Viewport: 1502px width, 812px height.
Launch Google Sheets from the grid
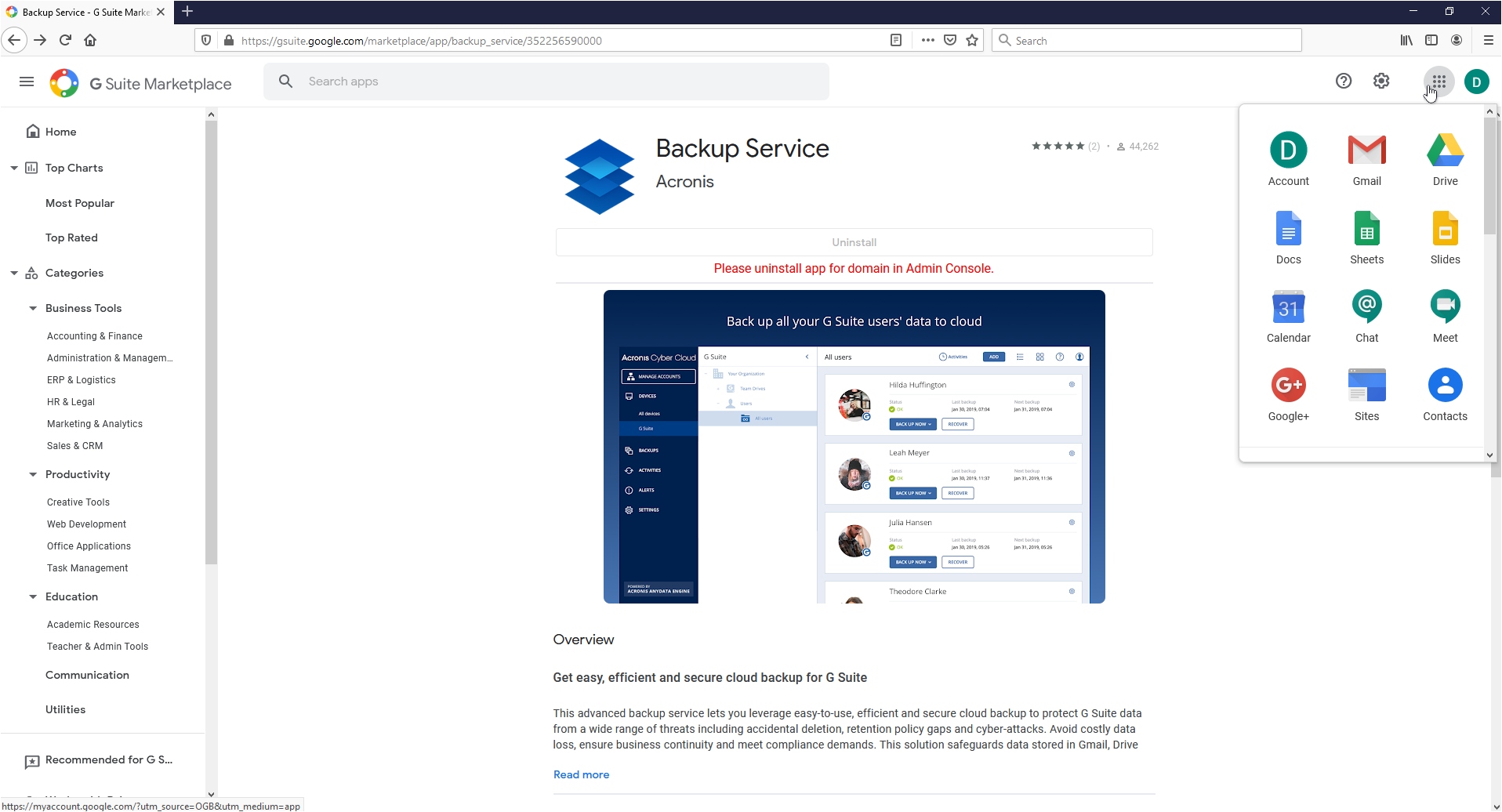click(1366, 238)
